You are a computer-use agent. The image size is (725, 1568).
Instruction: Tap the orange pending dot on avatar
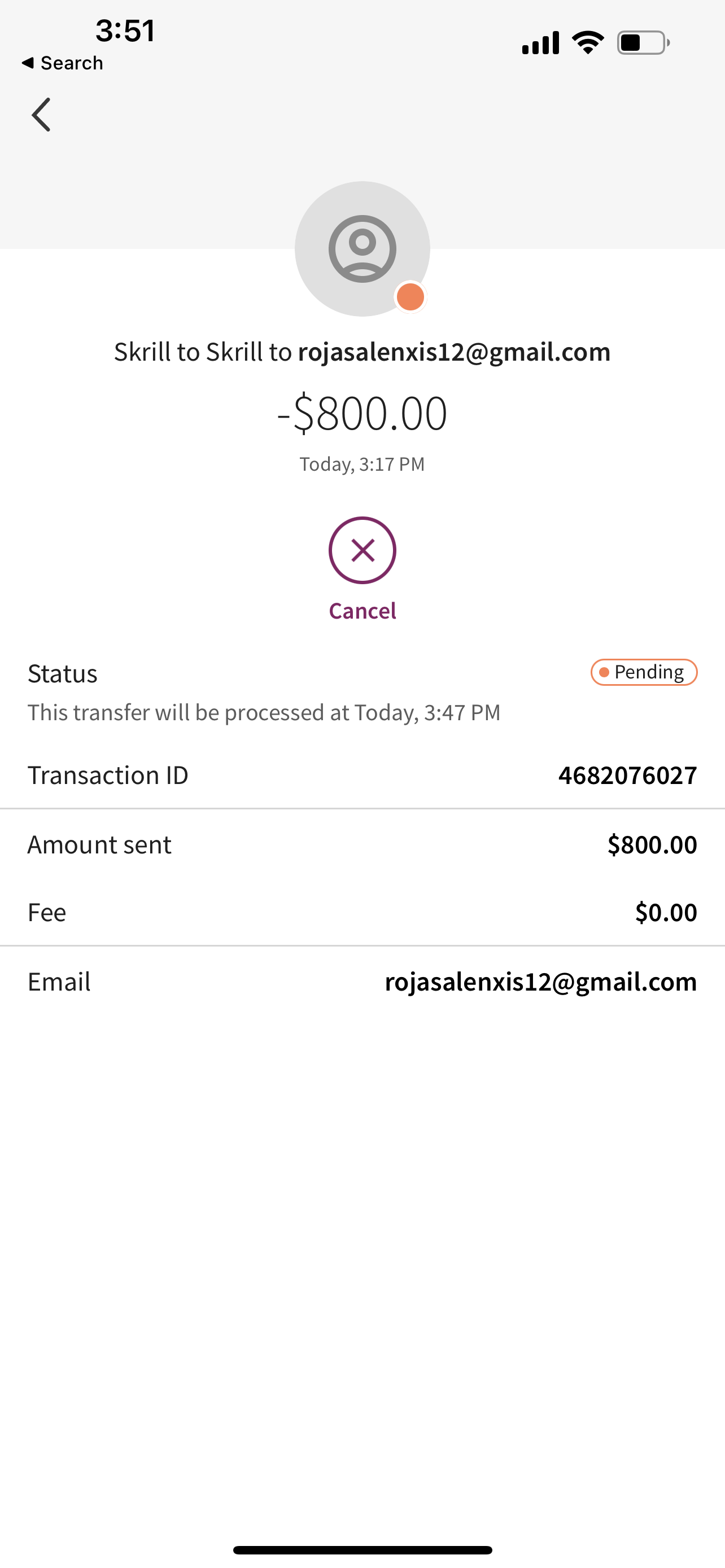click(410, 297)
